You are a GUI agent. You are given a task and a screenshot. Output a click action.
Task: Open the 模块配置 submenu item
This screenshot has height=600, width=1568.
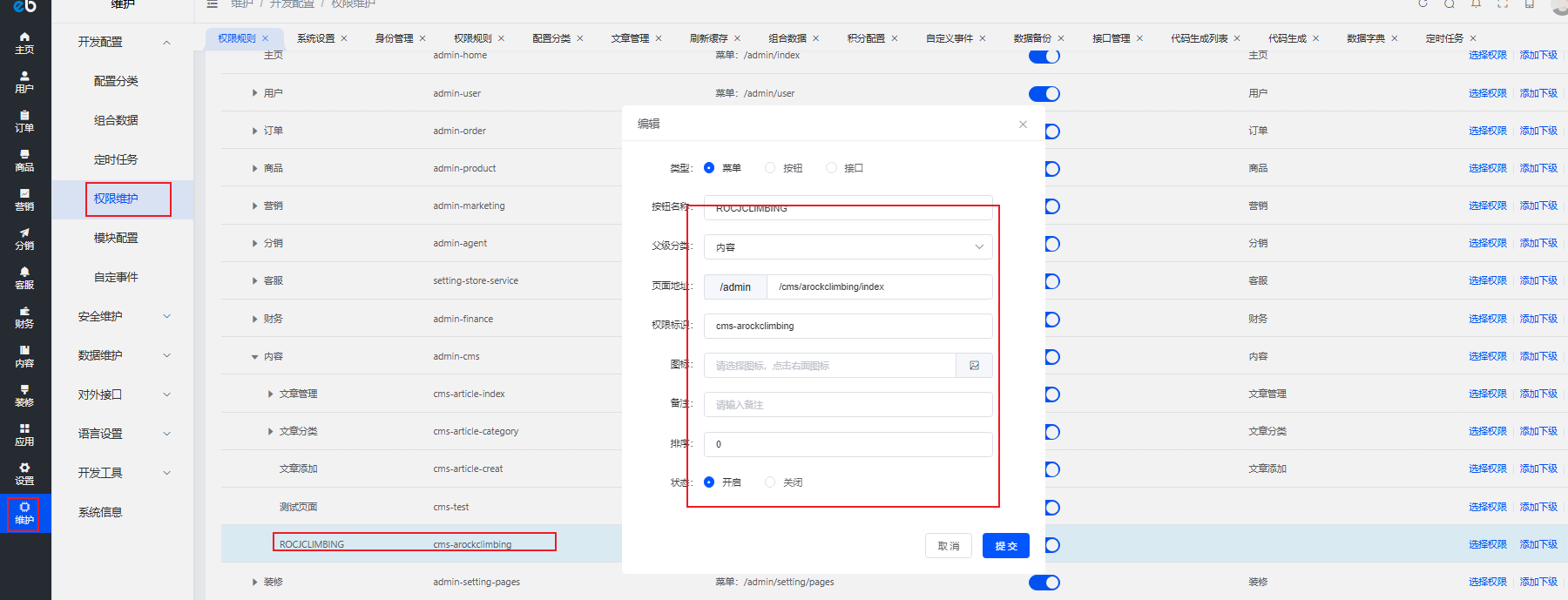pos(116,238)
